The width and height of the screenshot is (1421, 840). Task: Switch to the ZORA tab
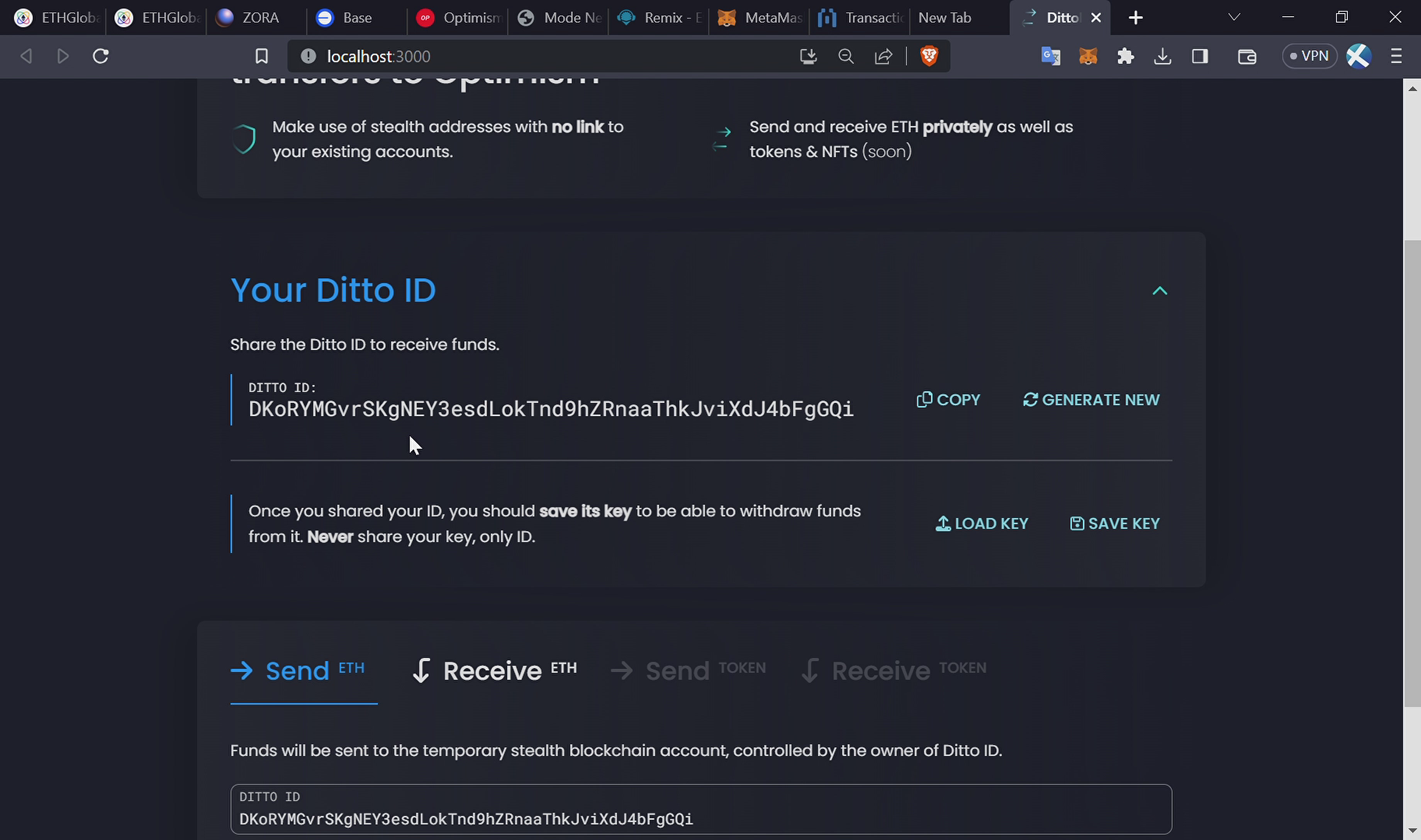tap(256, 18)
